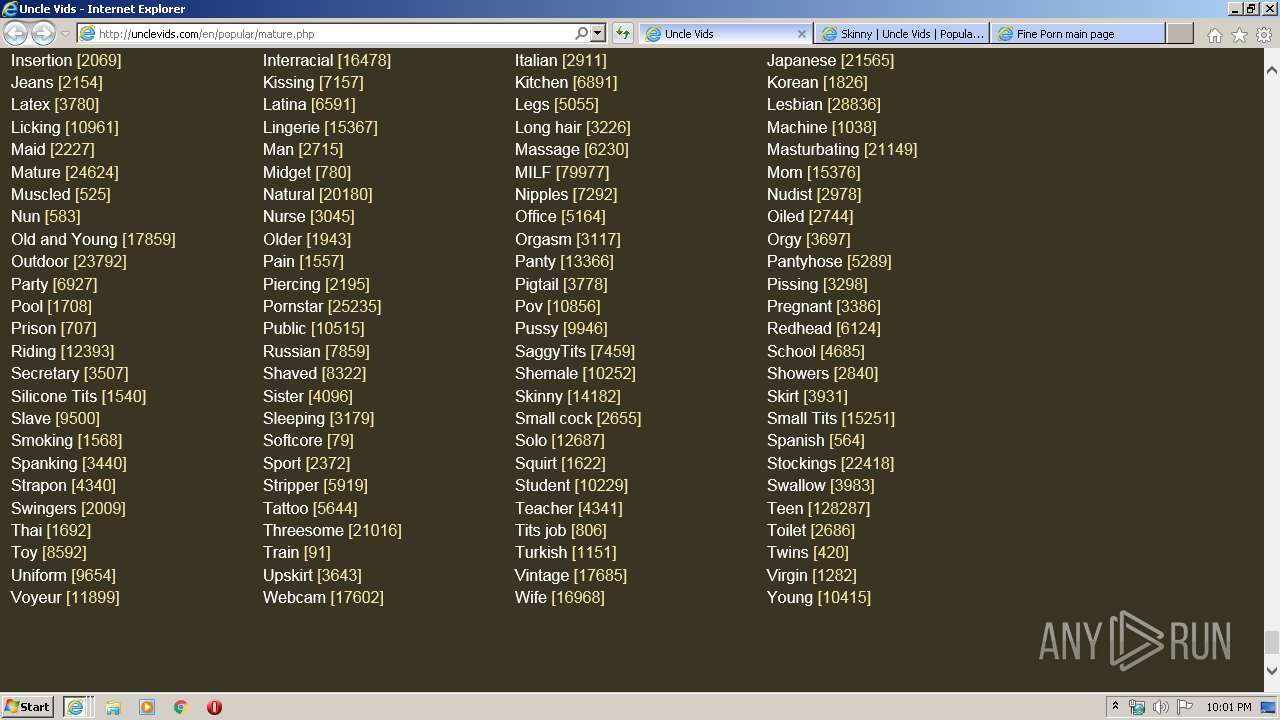Open the Tools gear menu
This screenshot has width=1280, height=720.
(x=1264, y=35)
